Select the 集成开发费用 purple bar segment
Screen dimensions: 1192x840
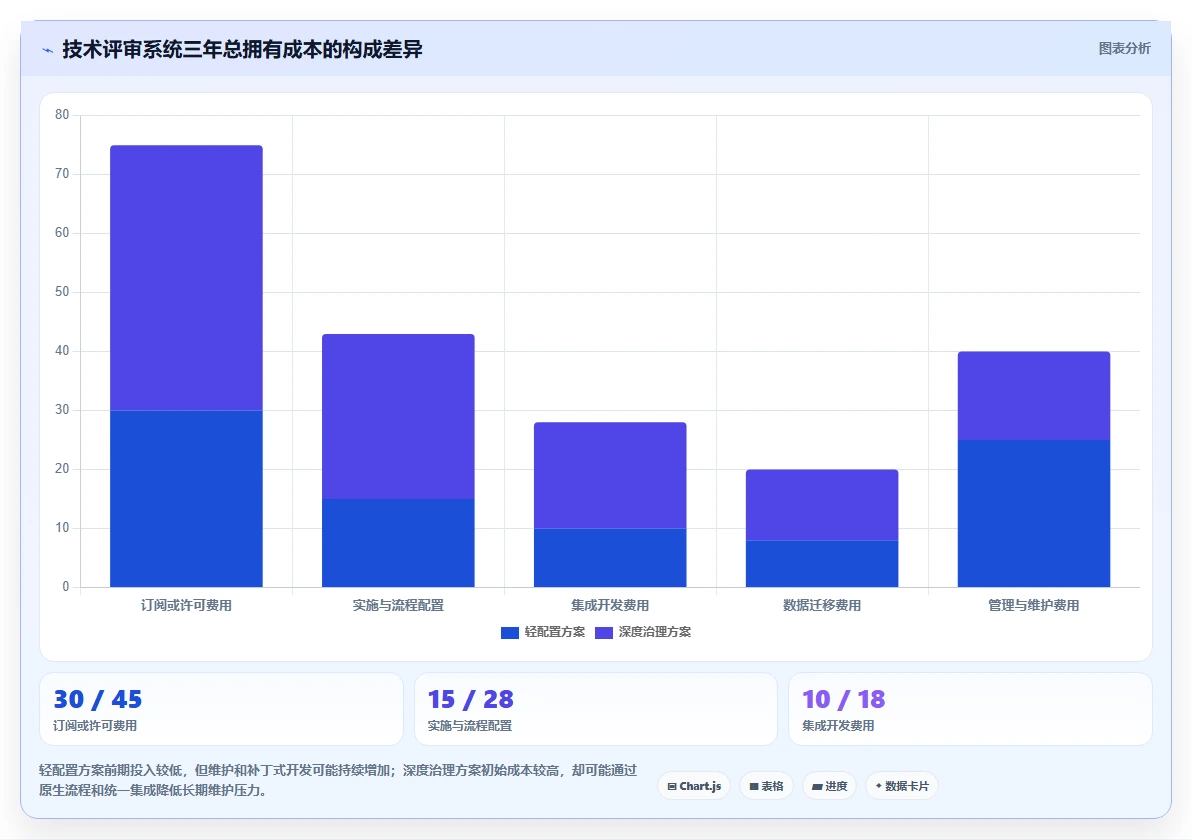(x=610, y=475)
